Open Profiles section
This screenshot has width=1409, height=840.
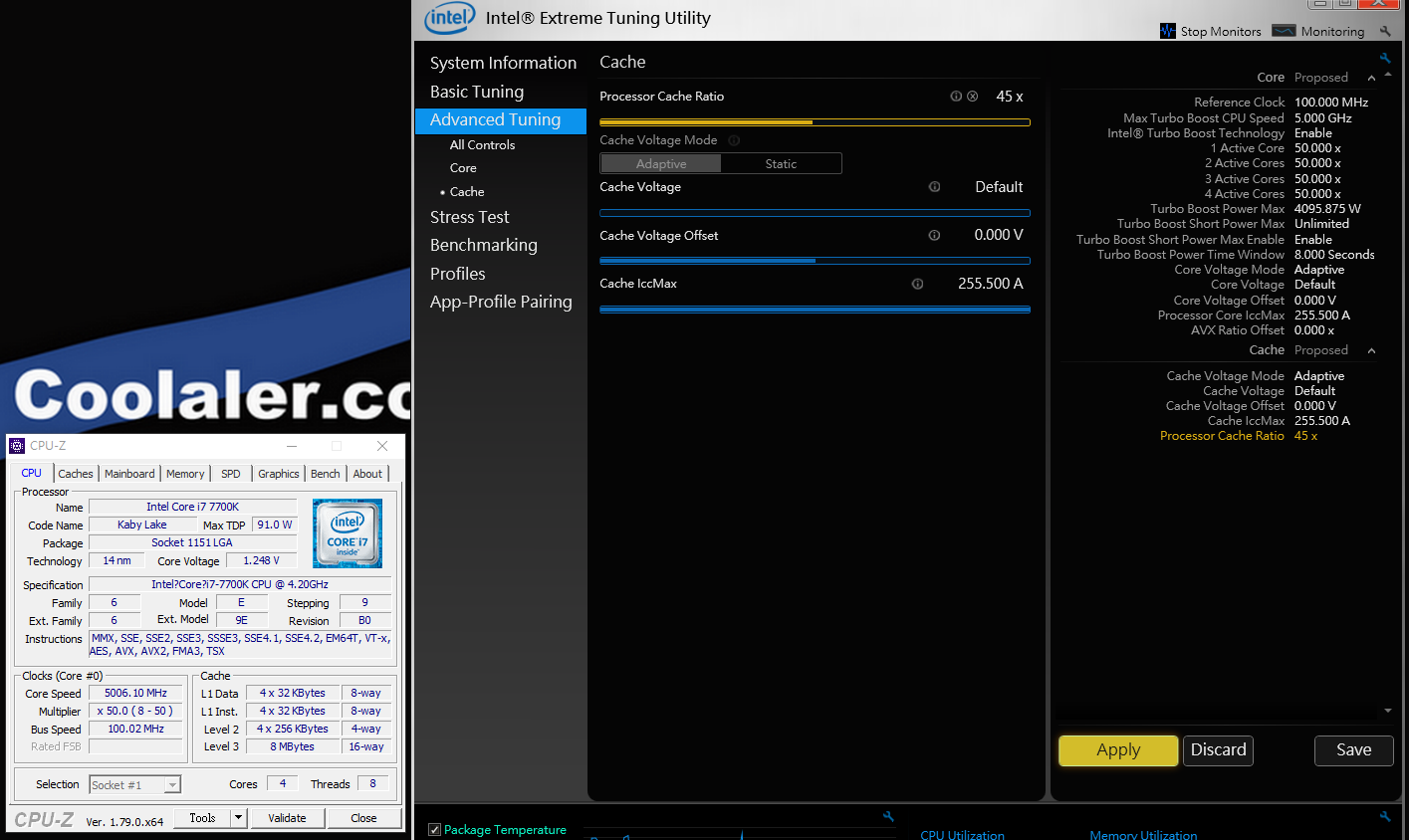(x=457, y=274)
